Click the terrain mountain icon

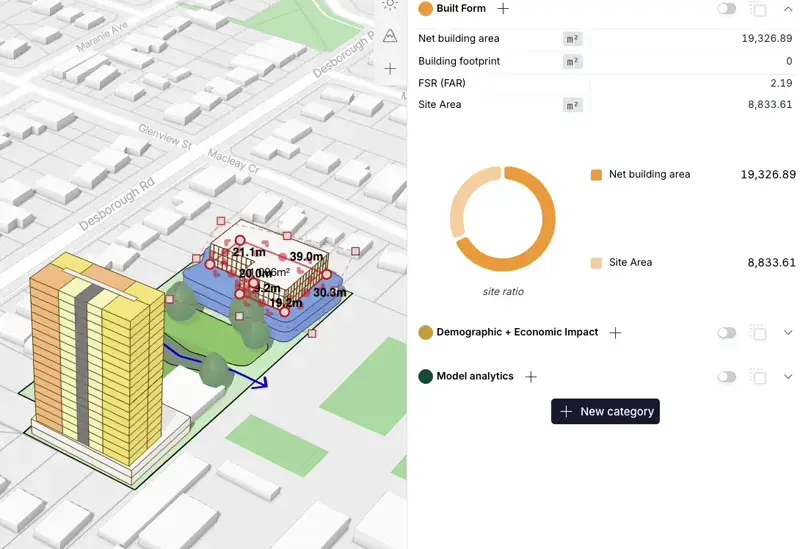point(390,36)
